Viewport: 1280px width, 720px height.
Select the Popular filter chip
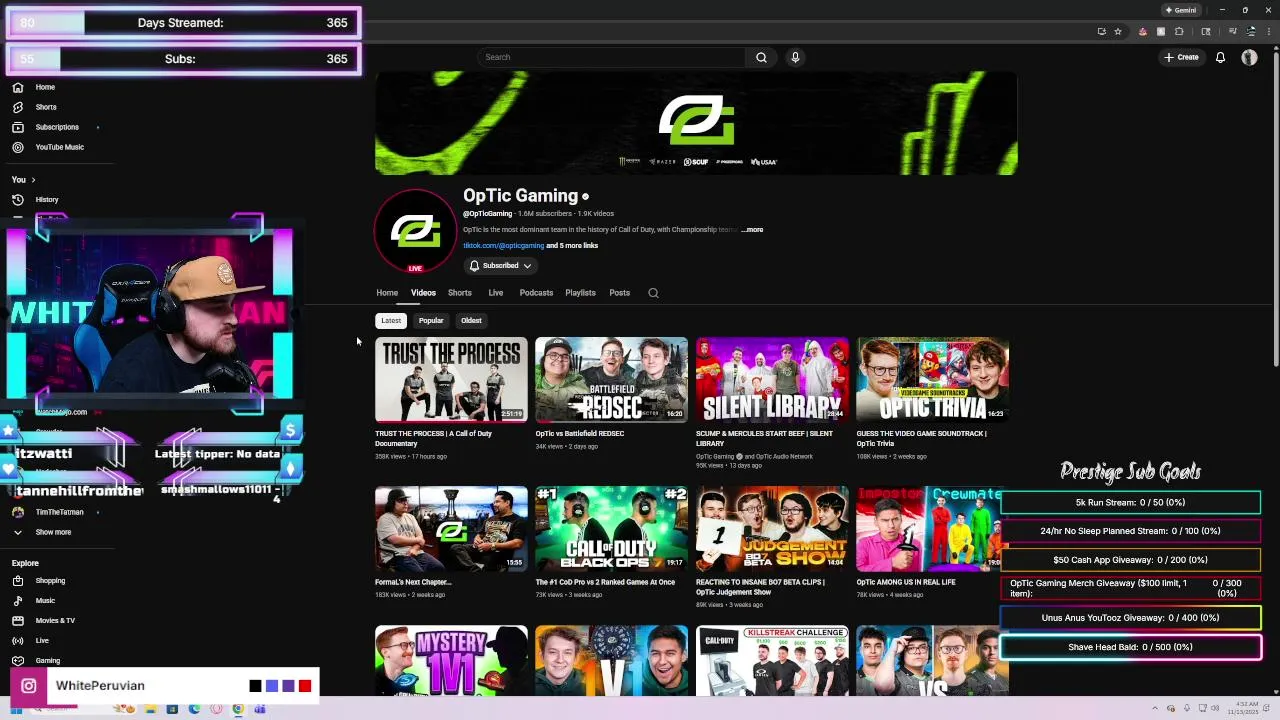431,320
